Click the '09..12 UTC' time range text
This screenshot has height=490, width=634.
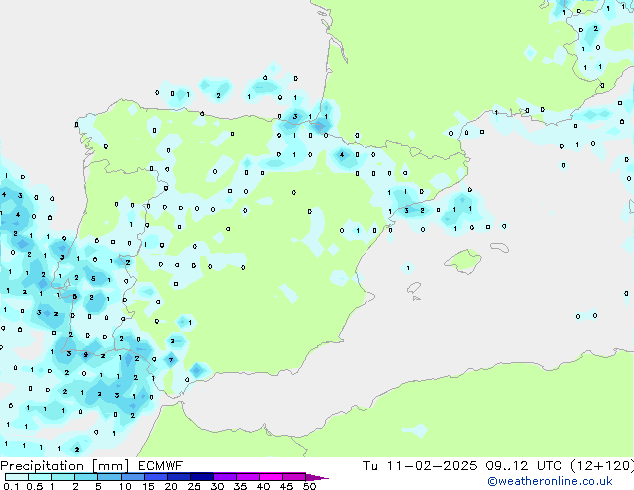point(524,466)
